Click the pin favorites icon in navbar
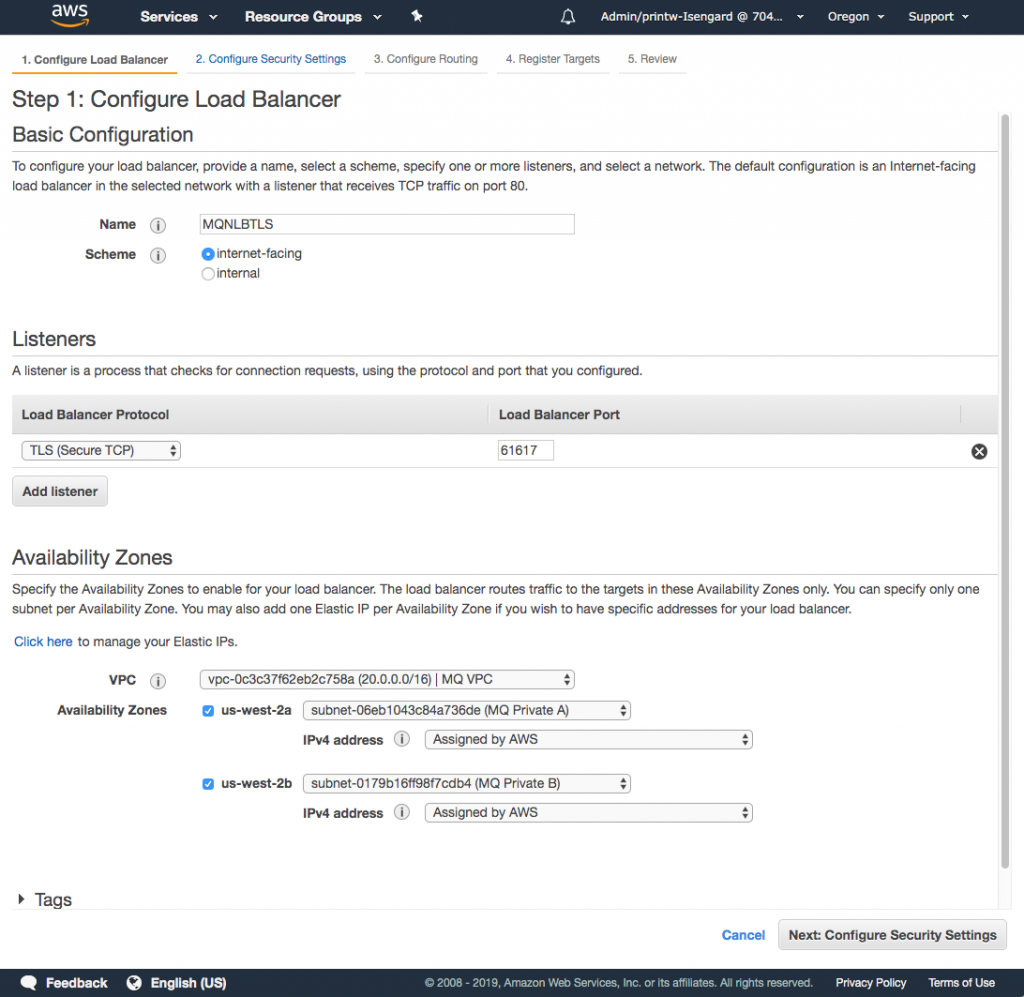Viewport: 1024px width, 997px height. pyautogui.click(x=417, y=16)
